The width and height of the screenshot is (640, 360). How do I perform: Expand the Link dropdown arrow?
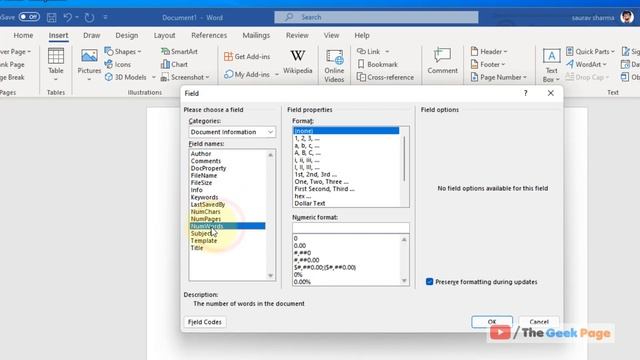[x=387, y=51]
